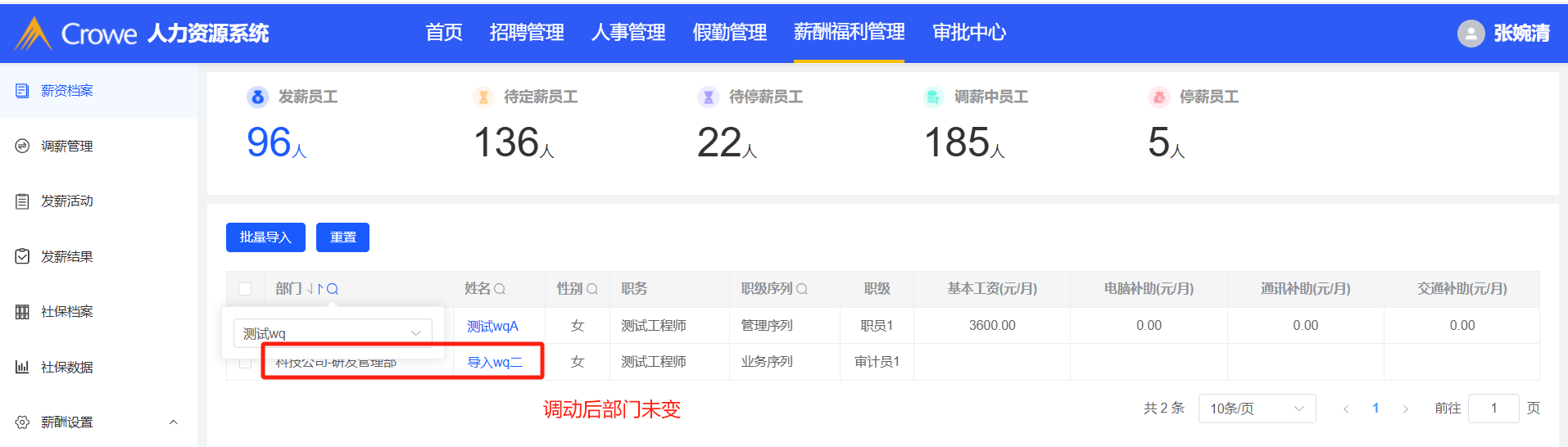Viewport: 1568px width, 447px height.
Task: Click the 审计员1 职级 cell
Action: coord(877,362)
